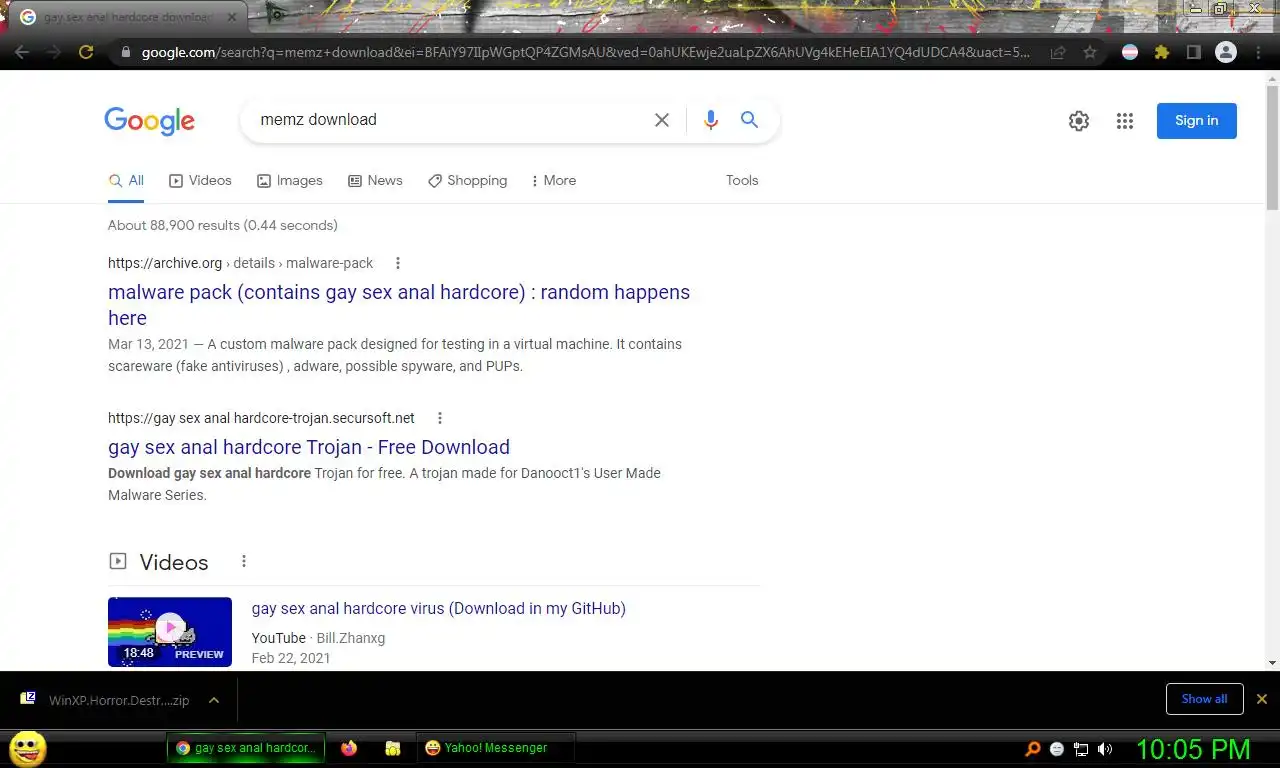Viewport: 1280px width, 768px height.
Task: Clear the search box with the X
Action: [x=662, y=120]
